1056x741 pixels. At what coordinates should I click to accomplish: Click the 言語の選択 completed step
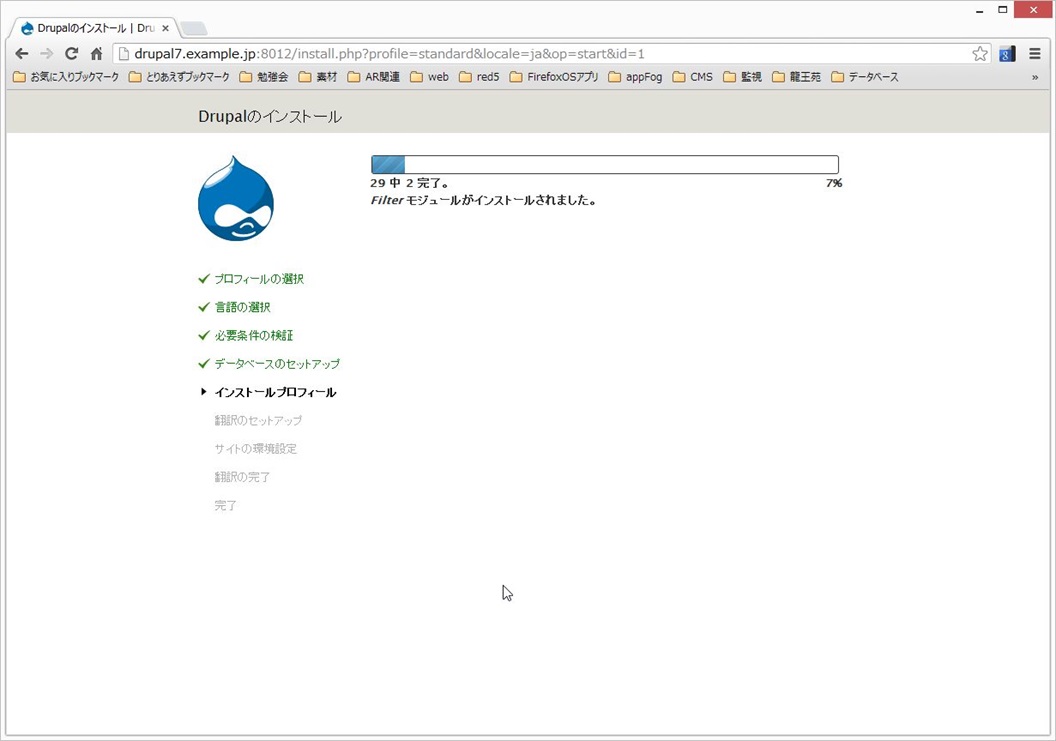click(x=242, y=307)
